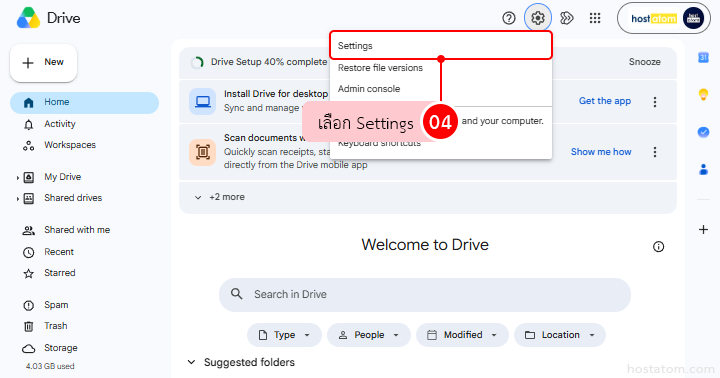Choose Restore file versions menu item

click(441, 68)
